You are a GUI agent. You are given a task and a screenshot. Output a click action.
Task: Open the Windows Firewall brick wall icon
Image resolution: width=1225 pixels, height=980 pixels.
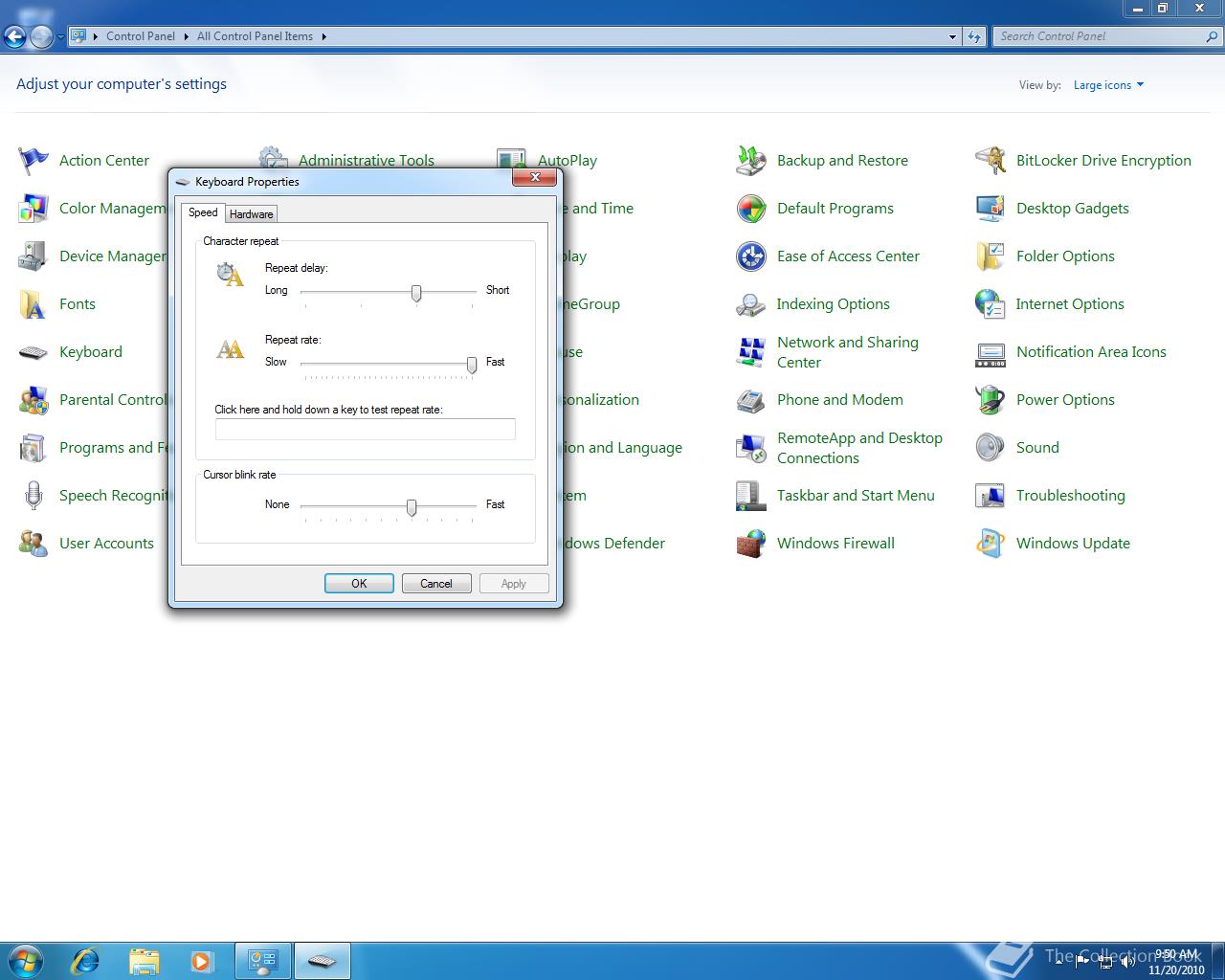point(751,544)
